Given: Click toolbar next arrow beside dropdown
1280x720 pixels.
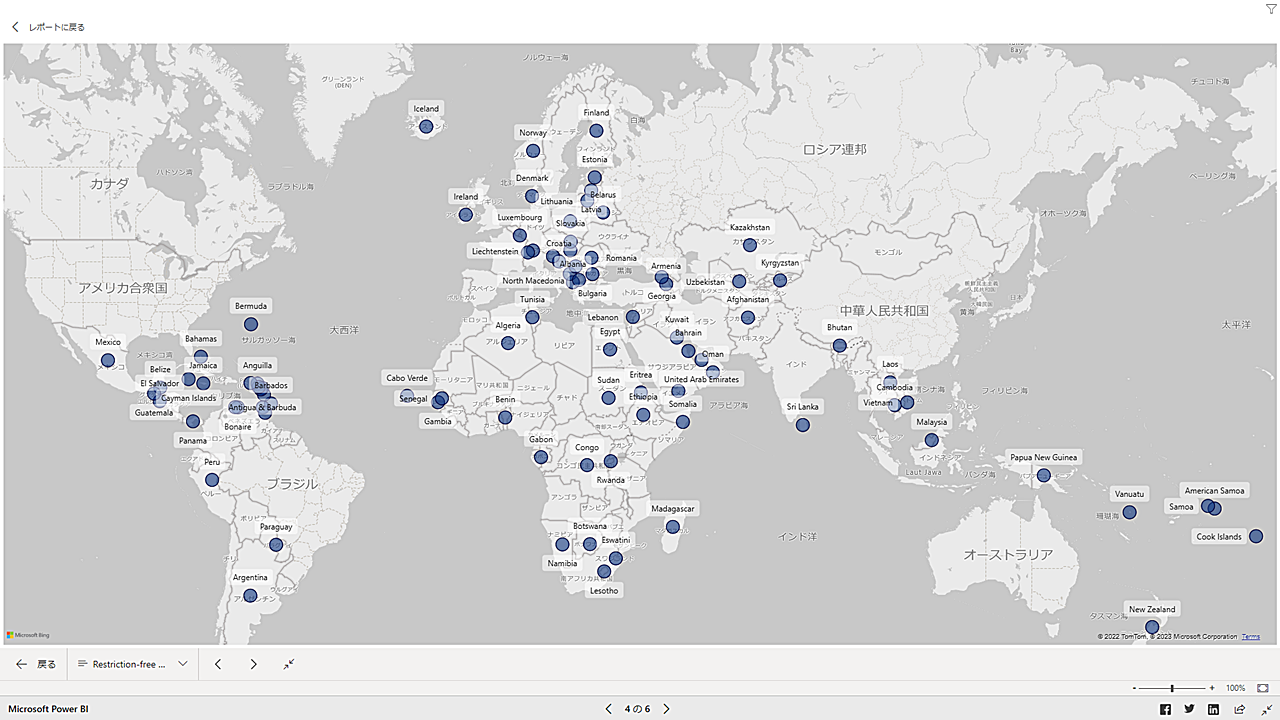Looking at the screenshot, I should (x=254, y=664).
